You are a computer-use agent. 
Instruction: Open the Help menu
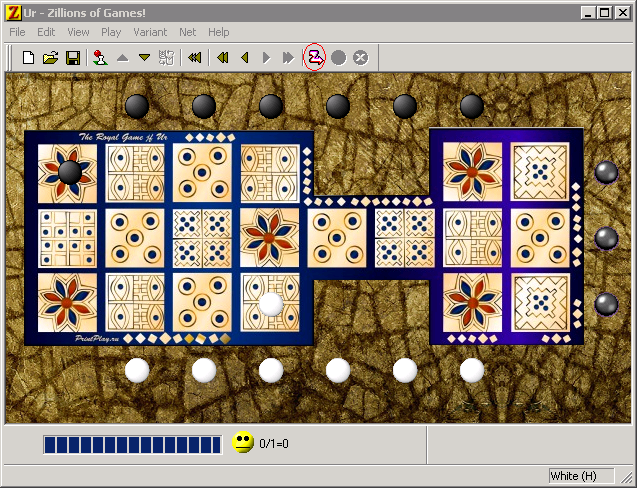click(x=219, y=32)
